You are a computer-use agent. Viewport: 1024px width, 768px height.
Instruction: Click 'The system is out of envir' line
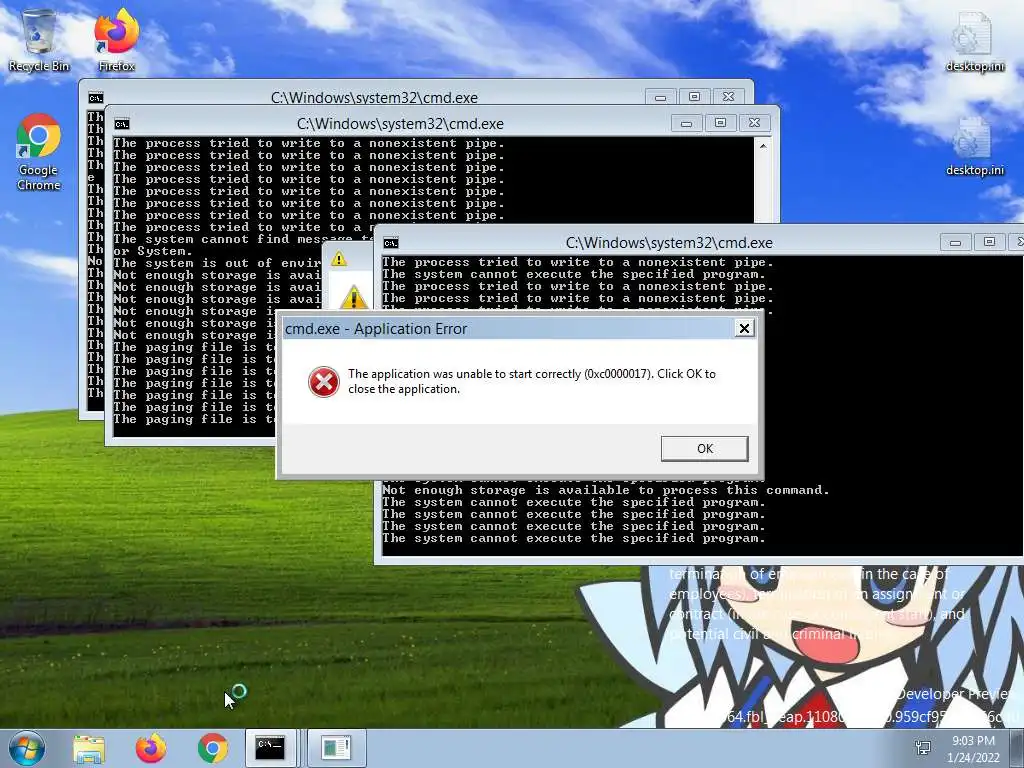pos(217,263)
